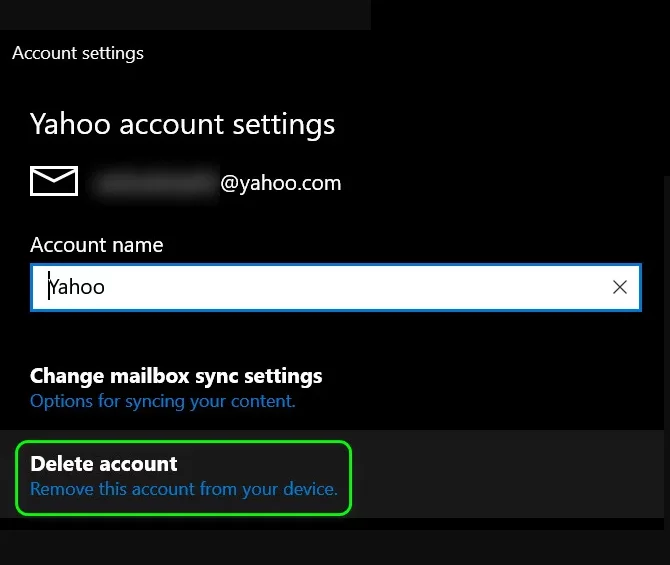Screen dimensions: 670x565
Task: Open Change mailbox sync settings
Action: (x=176, y=376)
